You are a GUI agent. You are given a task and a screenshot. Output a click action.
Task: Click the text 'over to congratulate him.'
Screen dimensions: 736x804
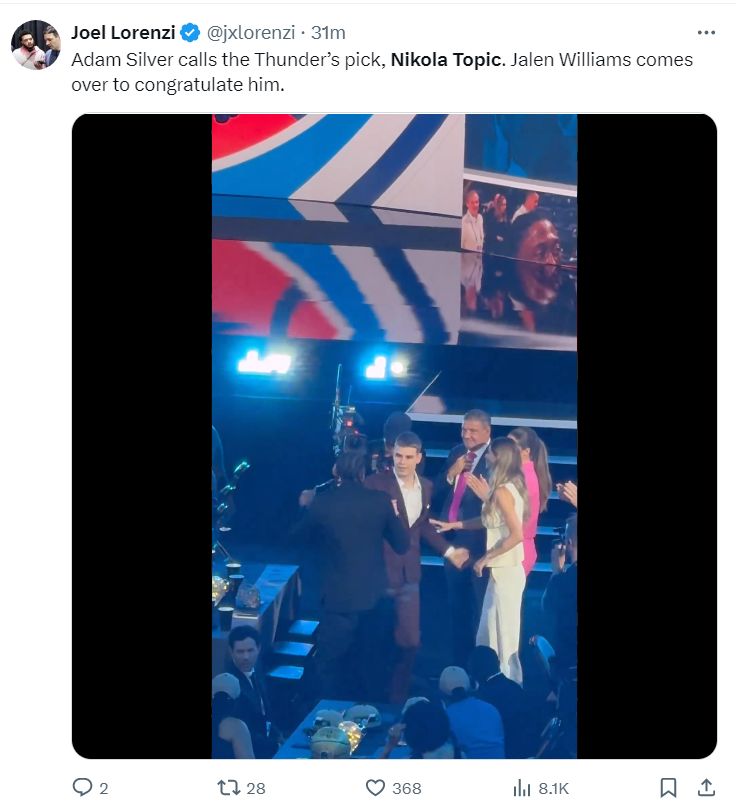pyautogui.click(x=178, y=85)
